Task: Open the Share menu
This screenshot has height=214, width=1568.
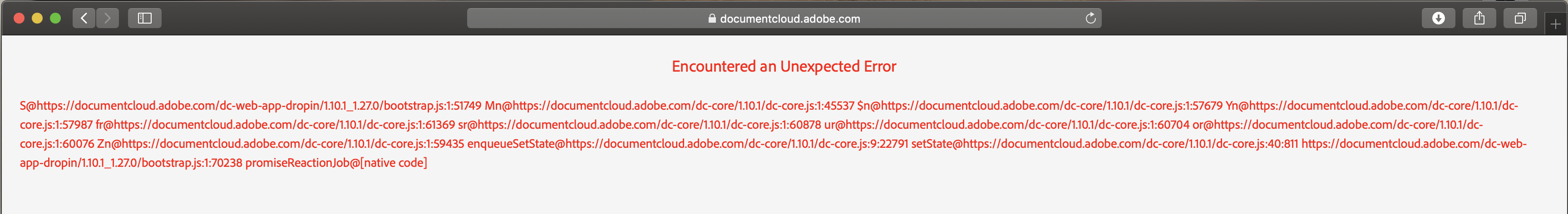Action: pyautogui.click(x=1479, y=18)
